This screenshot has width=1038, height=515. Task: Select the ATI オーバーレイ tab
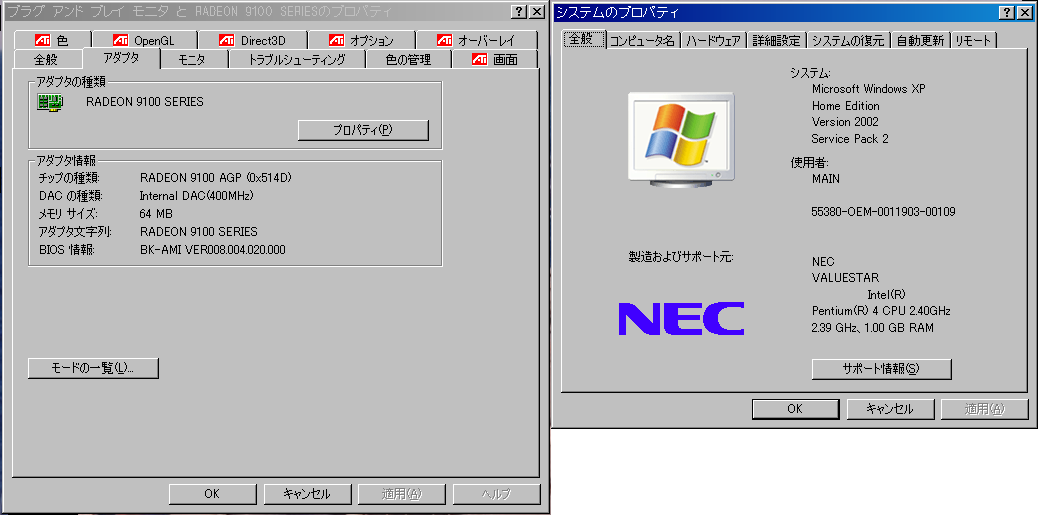477,40
